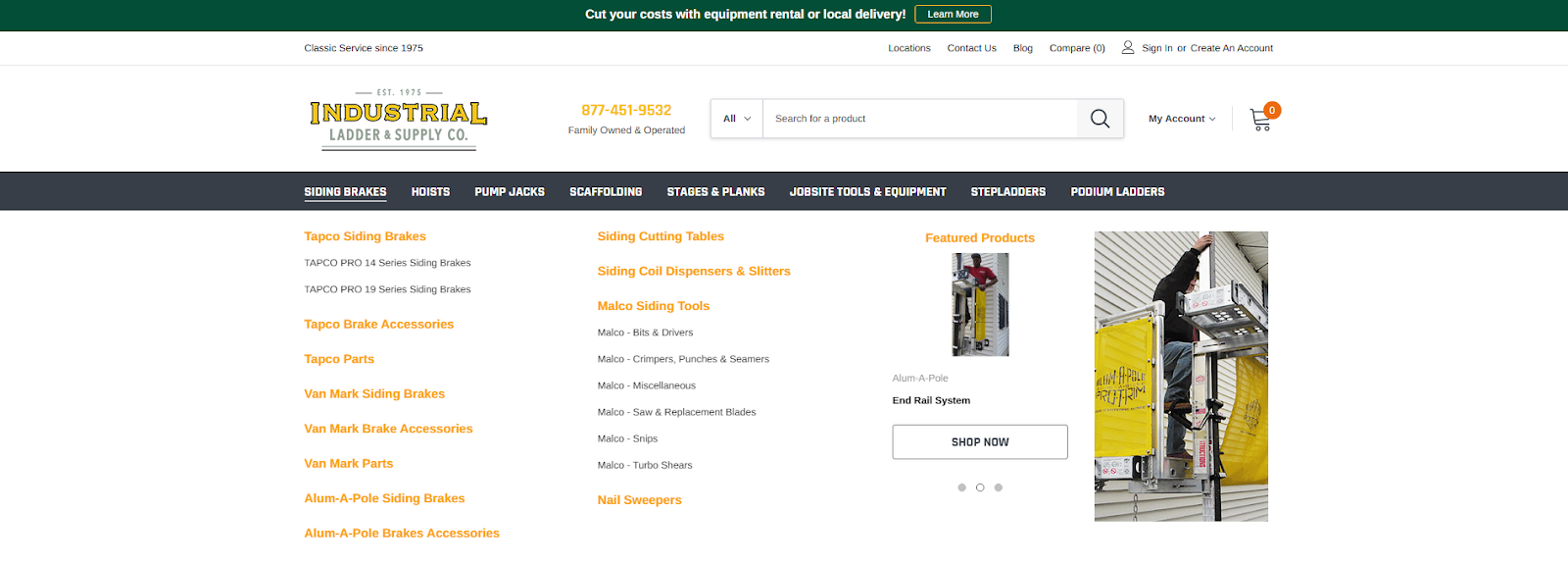Open the Podium Ladders menu
This screenshot has width=1568, height=563.
click(x=1117, y=192)
